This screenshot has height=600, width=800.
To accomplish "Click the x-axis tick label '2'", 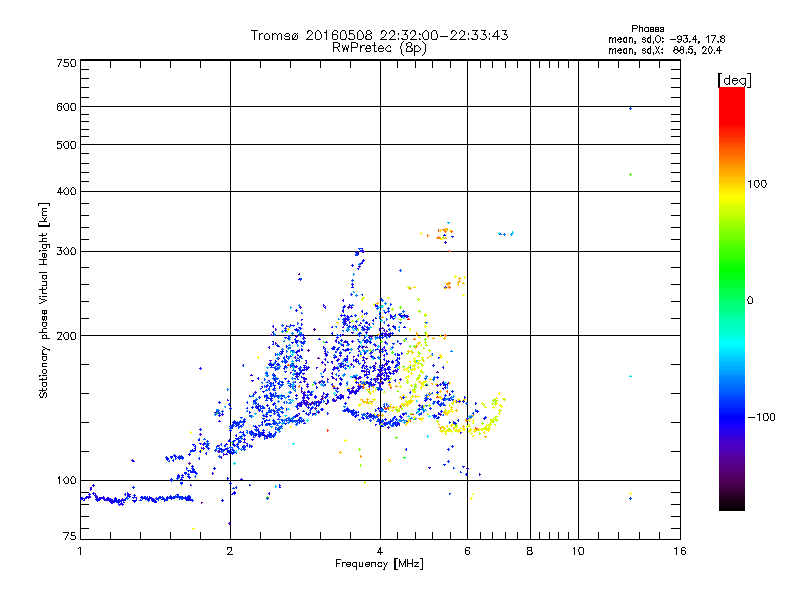I will pos(230,551).
